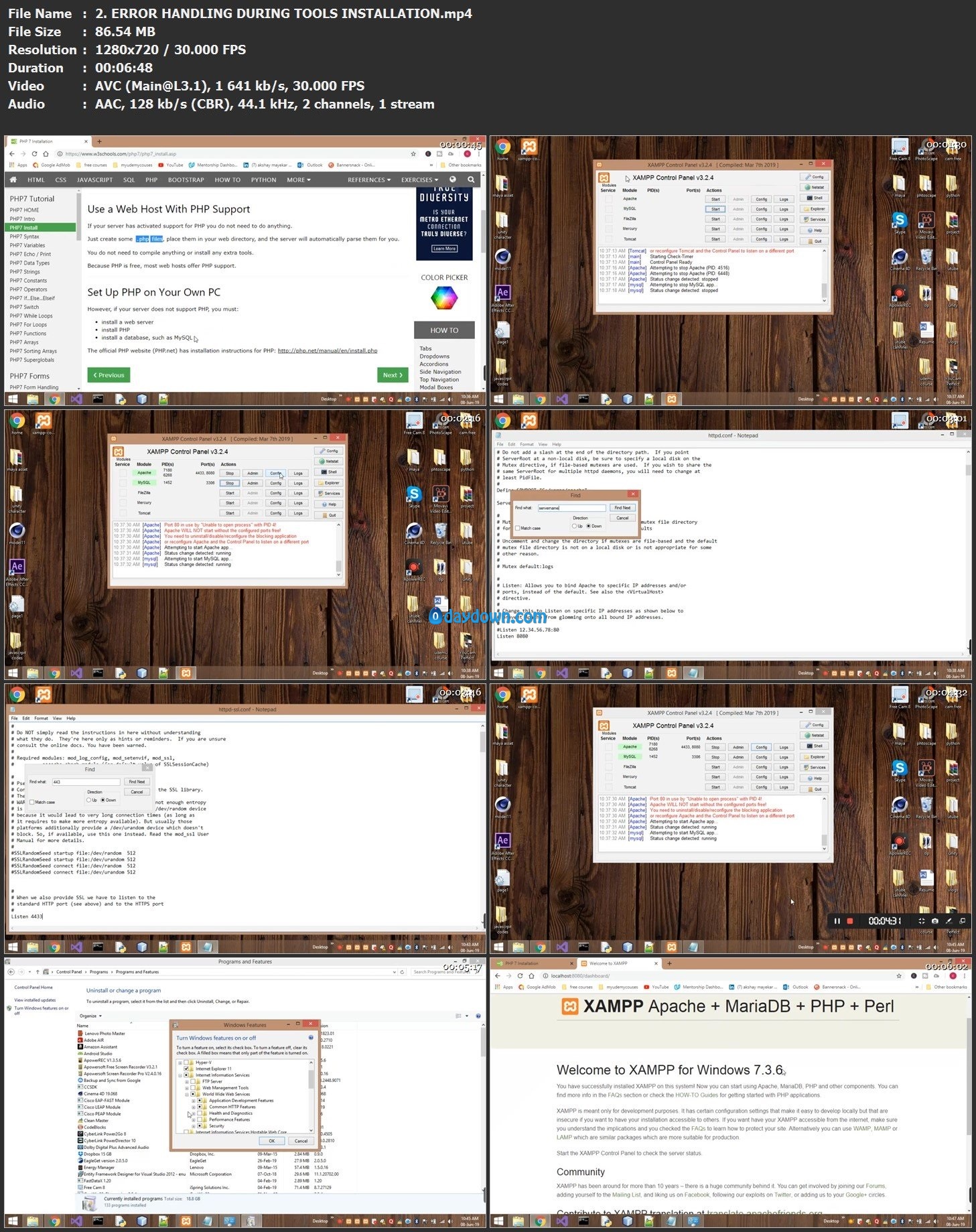Click the W3Schools magnifier search icon
Viewport: 976px width, 1232px height.
[x=471, y=180]
